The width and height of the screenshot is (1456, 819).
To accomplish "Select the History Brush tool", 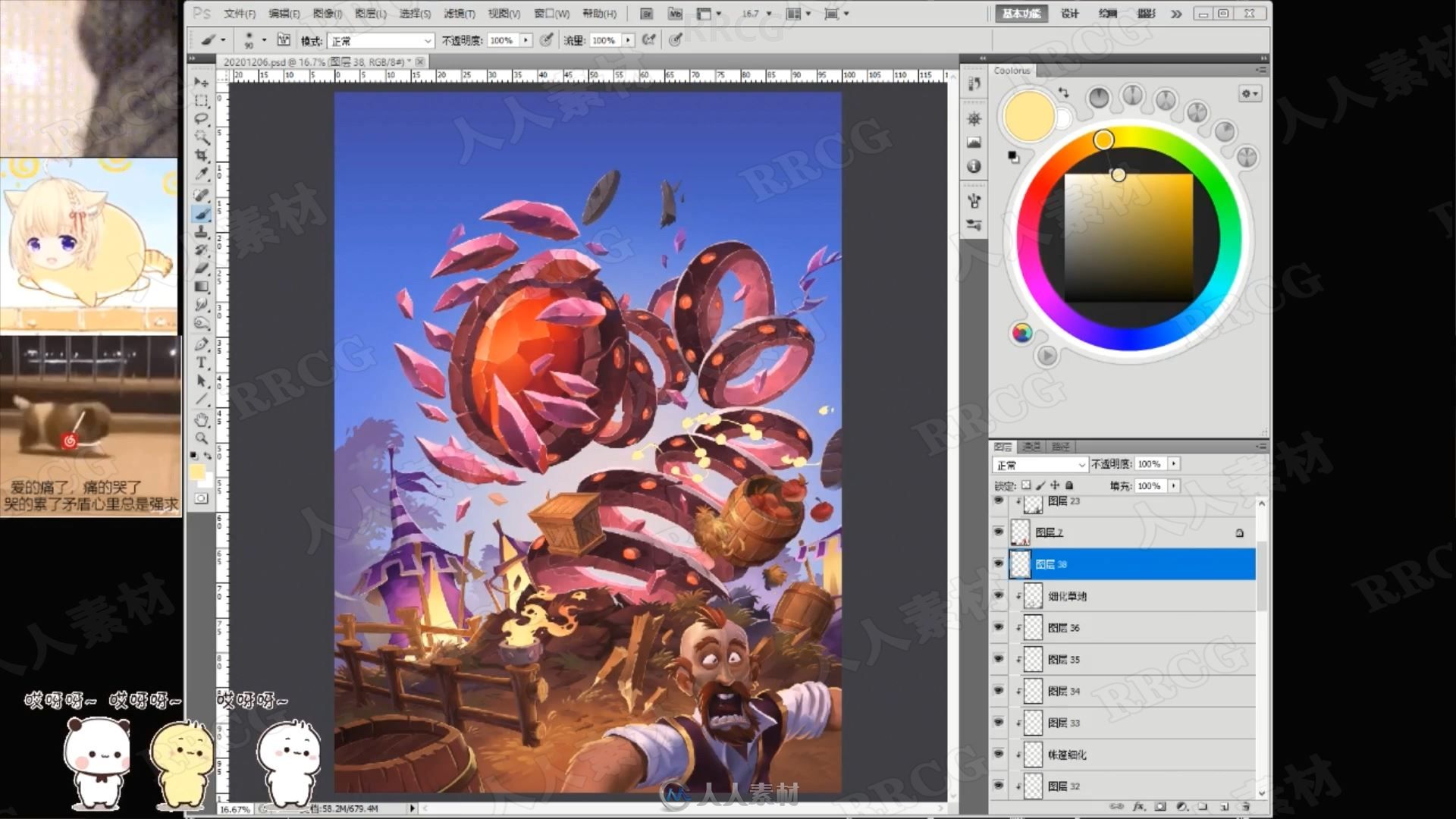I will (x=202, y=250).
